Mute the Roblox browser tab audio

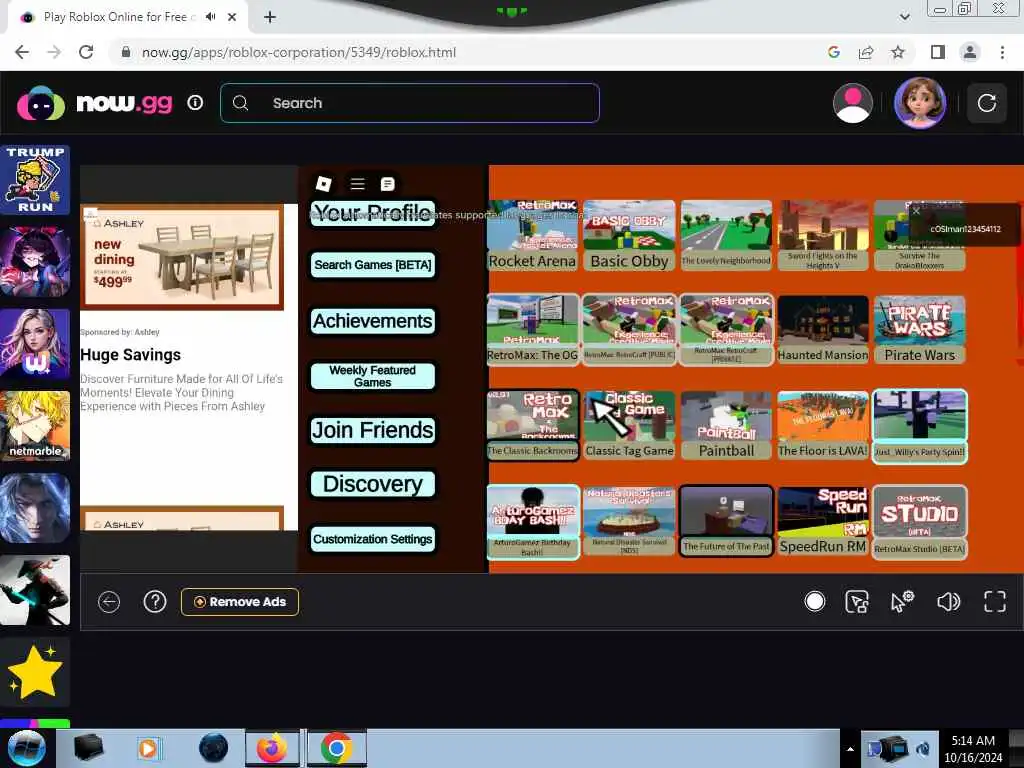(210, 17)
